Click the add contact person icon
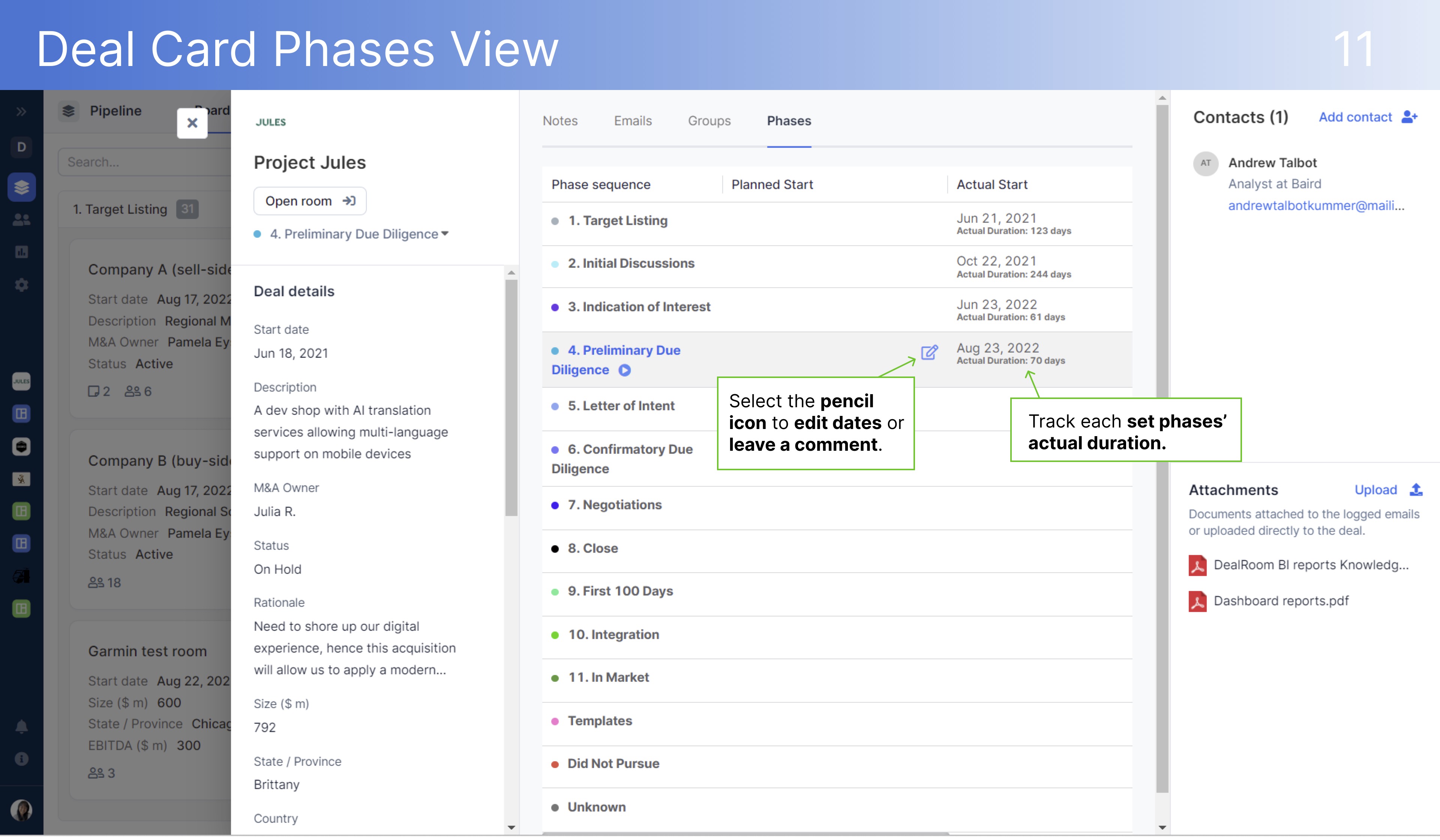 tap(1409, 117)
